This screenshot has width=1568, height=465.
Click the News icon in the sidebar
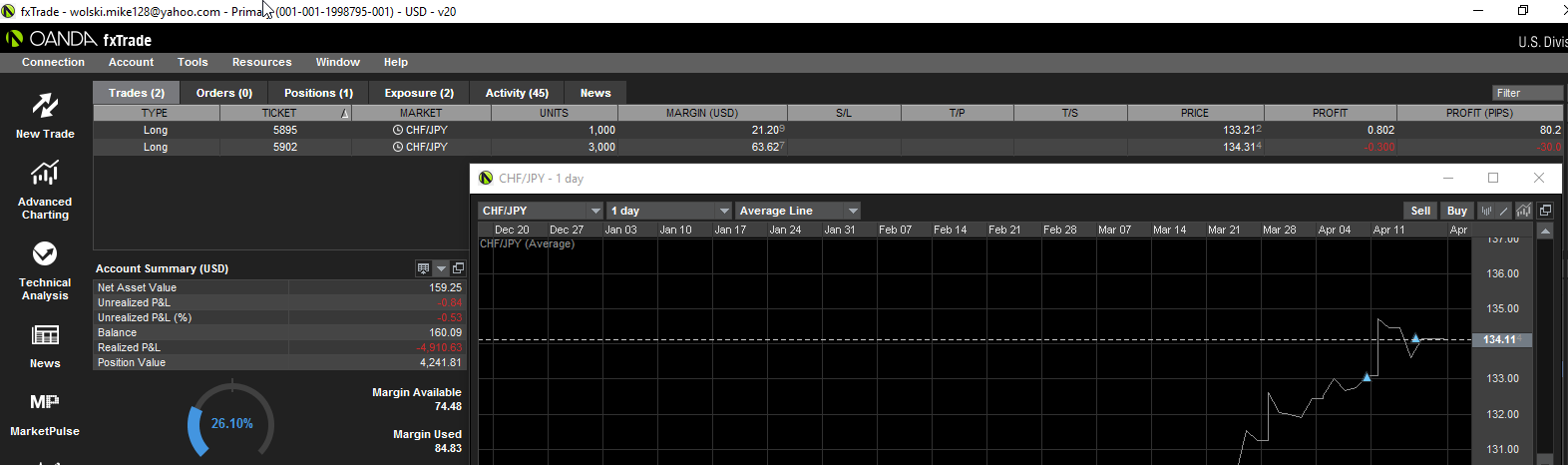[45, 345]
